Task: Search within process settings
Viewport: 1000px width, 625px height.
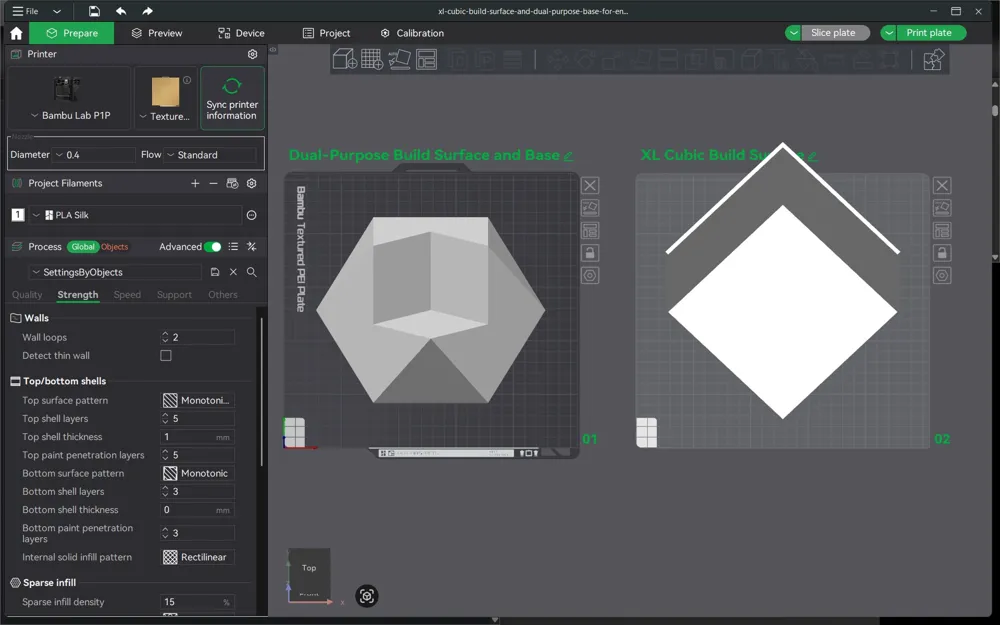Action: pyautogui.click(x=251, y=271)
